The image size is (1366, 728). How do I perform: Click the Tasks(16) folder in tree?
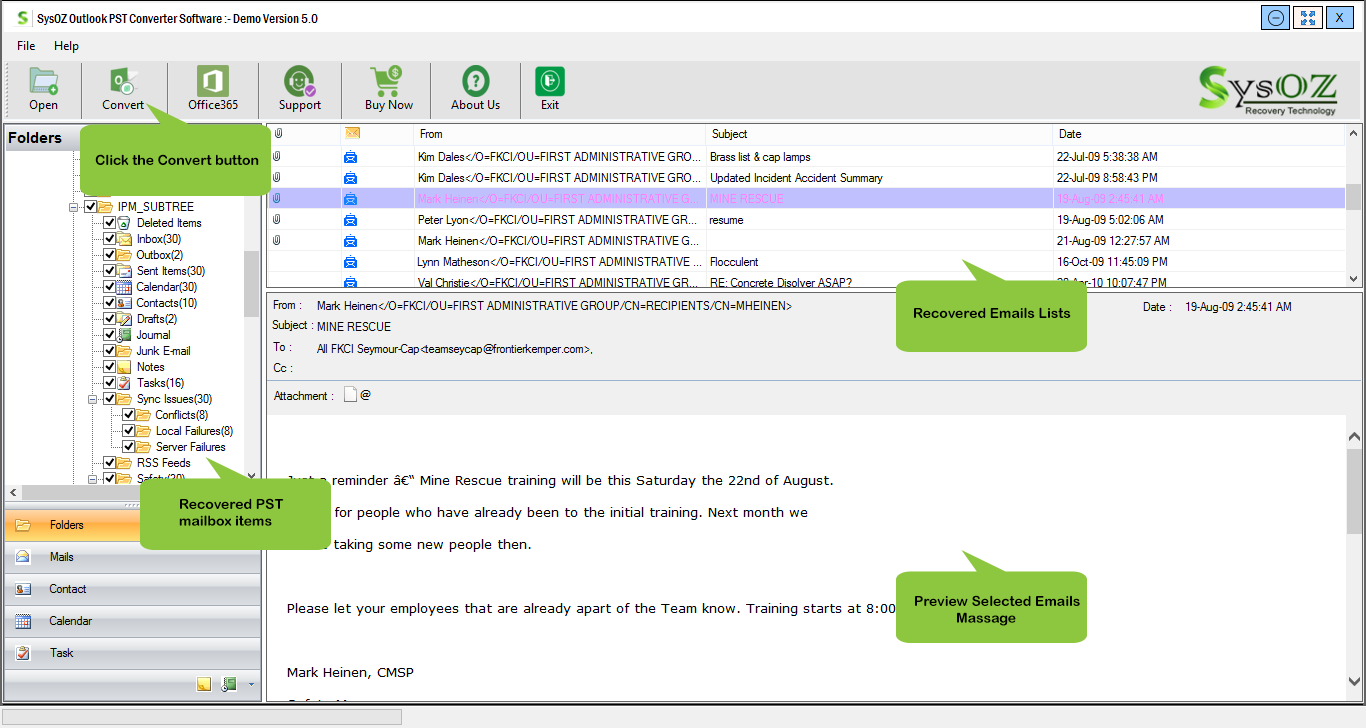pyautogui.click(x=160, y=383)
